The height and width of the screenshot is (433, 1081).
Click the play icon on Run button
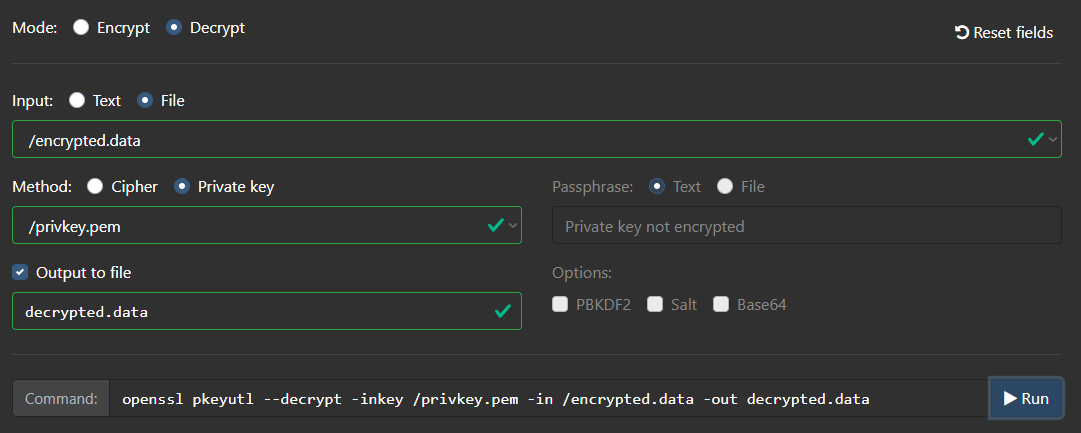pyautogui.click(x=1010, y=399)
